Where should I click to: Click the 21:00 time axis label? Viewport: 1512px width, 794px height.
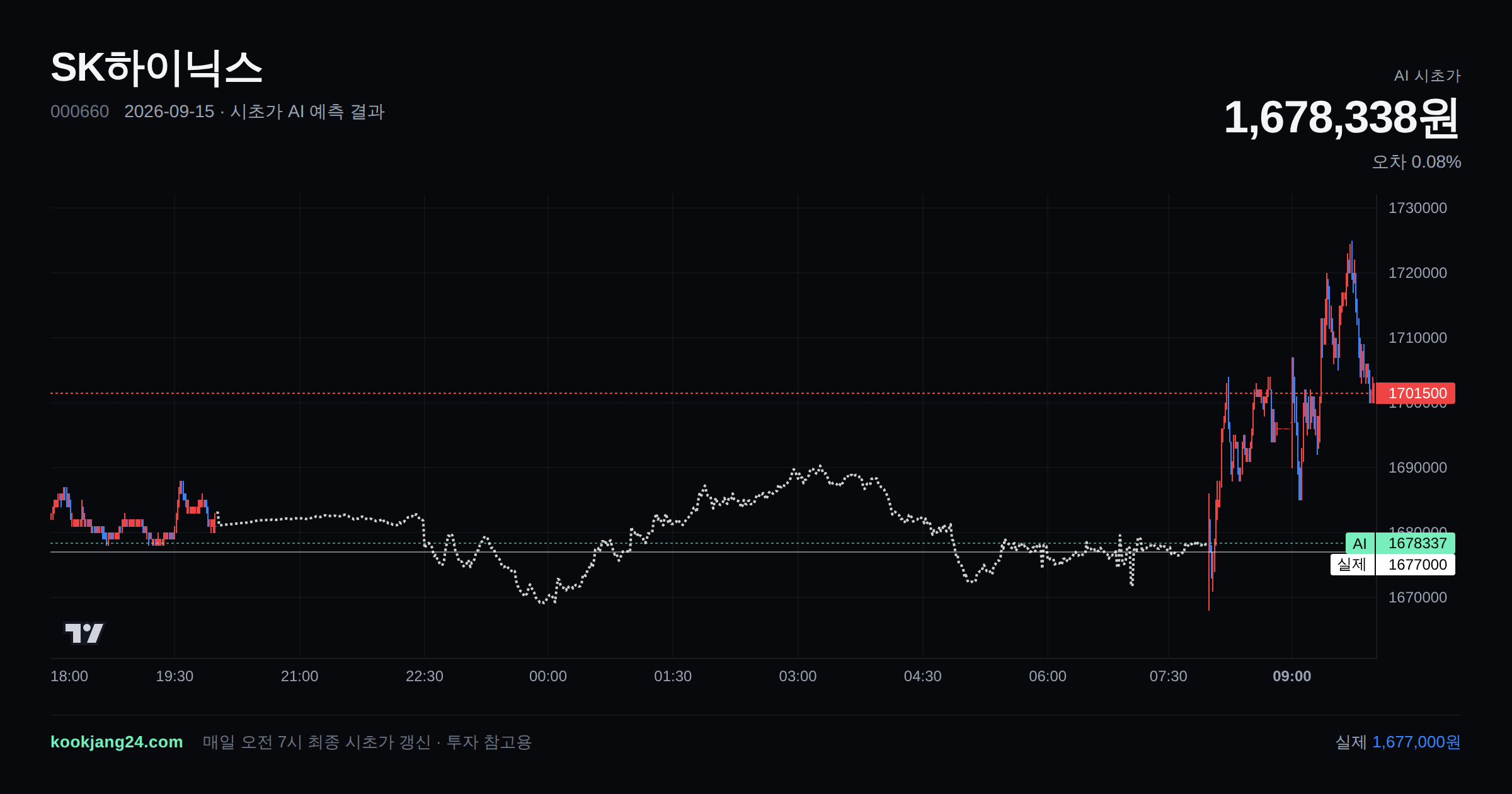pos(299,676)
